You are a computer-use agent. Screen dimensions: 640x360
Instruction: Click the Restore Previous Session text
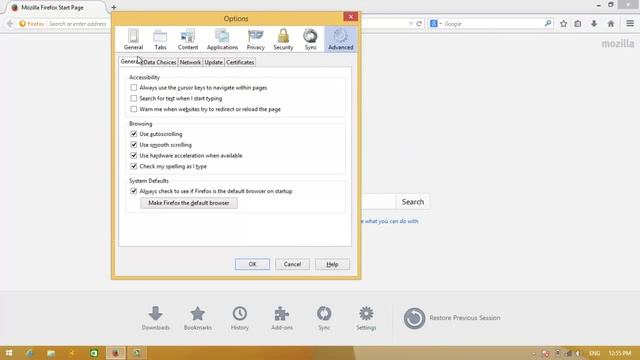pyautogui.click(x=464, y=318)
